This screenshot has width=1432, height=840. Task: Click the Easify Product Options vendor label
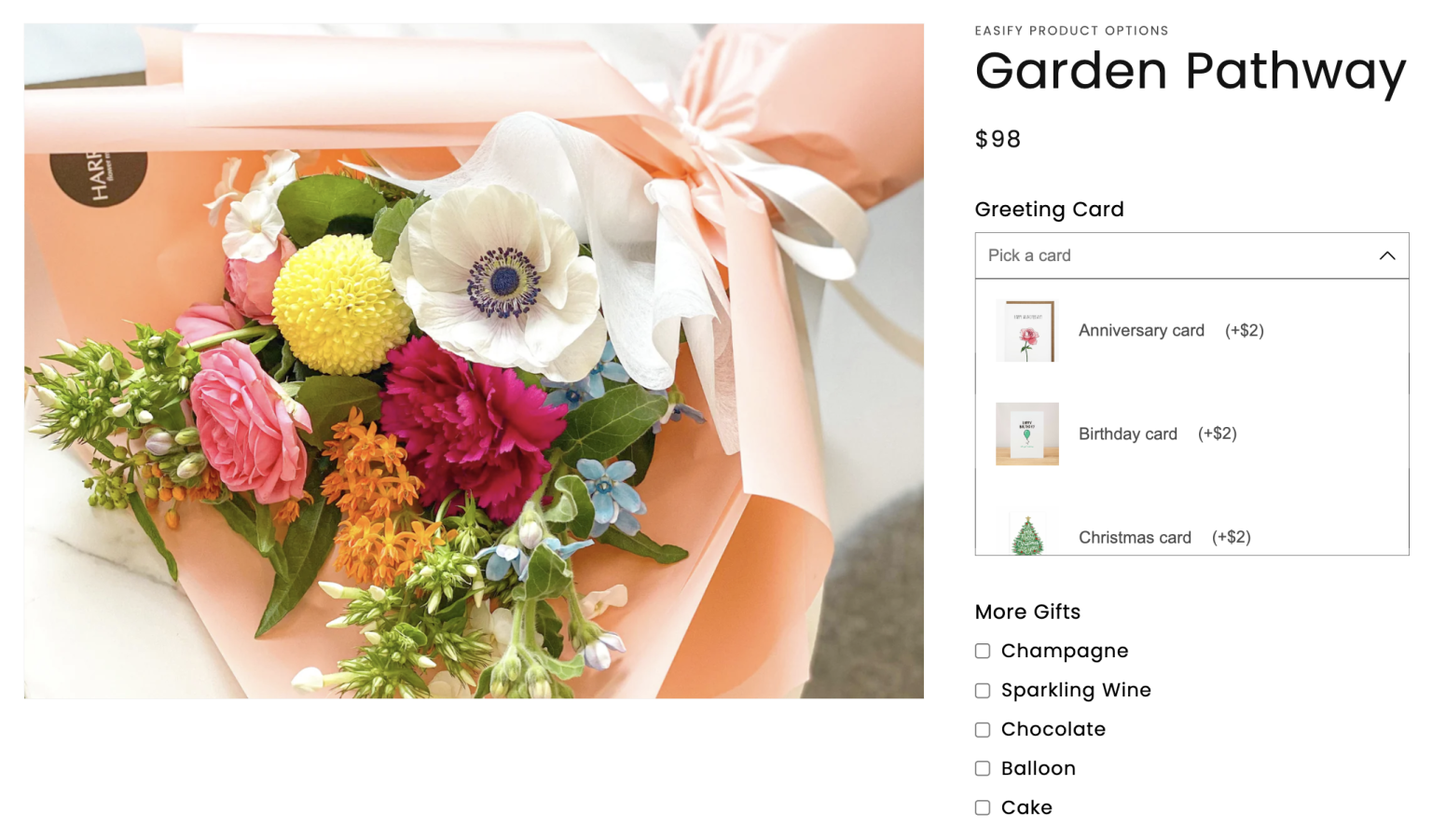(1071, 31)
